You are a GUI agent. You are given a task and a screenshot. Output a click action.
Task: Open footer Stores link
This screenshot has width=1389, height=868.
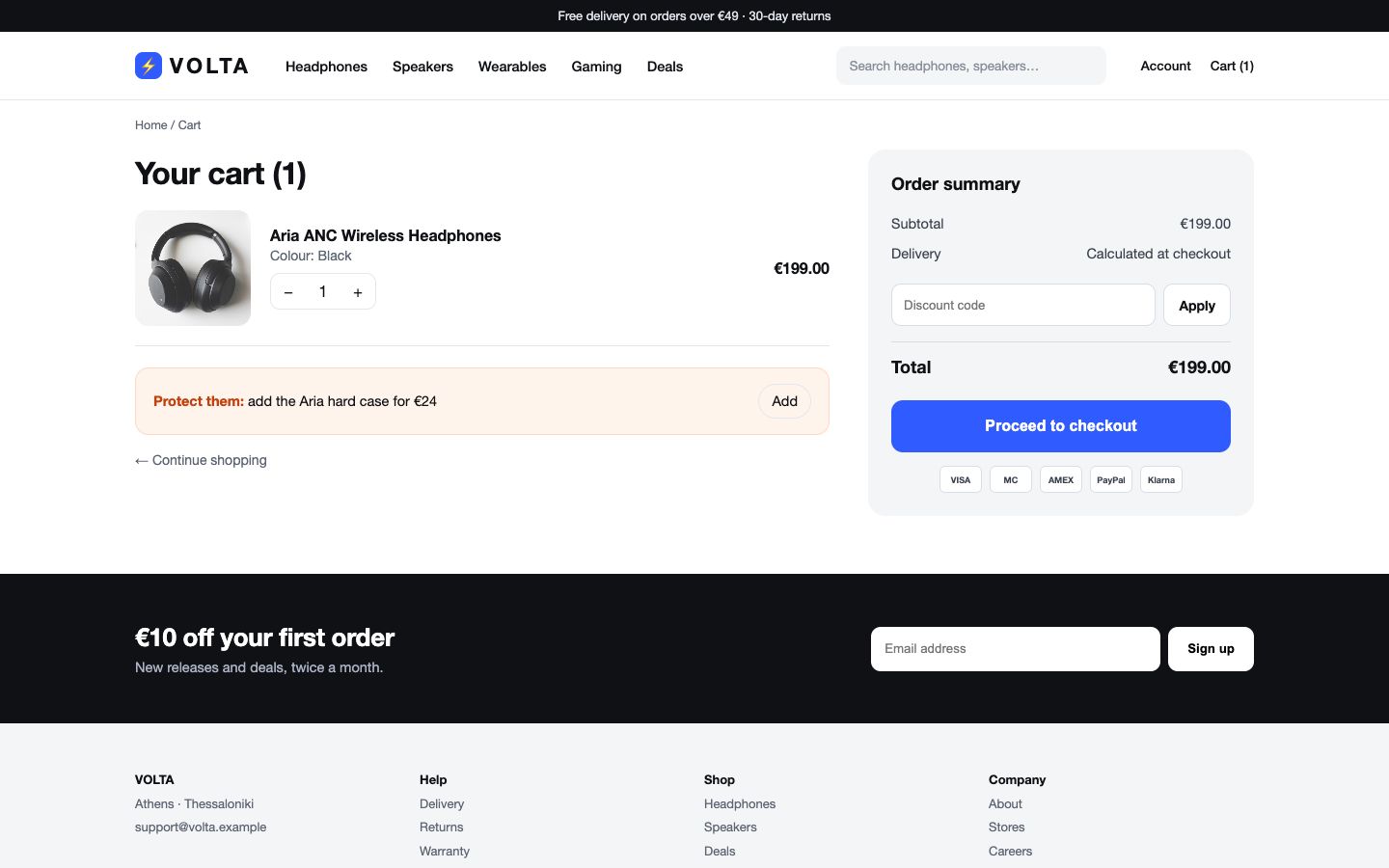point(1006,827)
